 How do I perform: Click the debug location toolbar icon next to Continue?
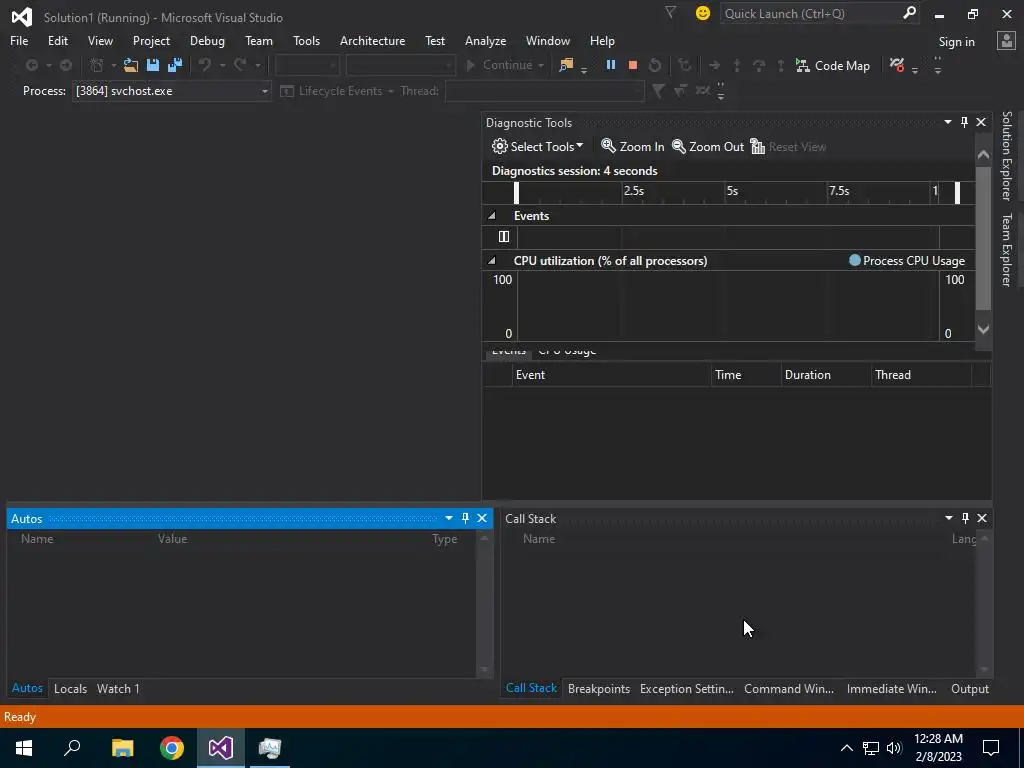click(566, 65)
